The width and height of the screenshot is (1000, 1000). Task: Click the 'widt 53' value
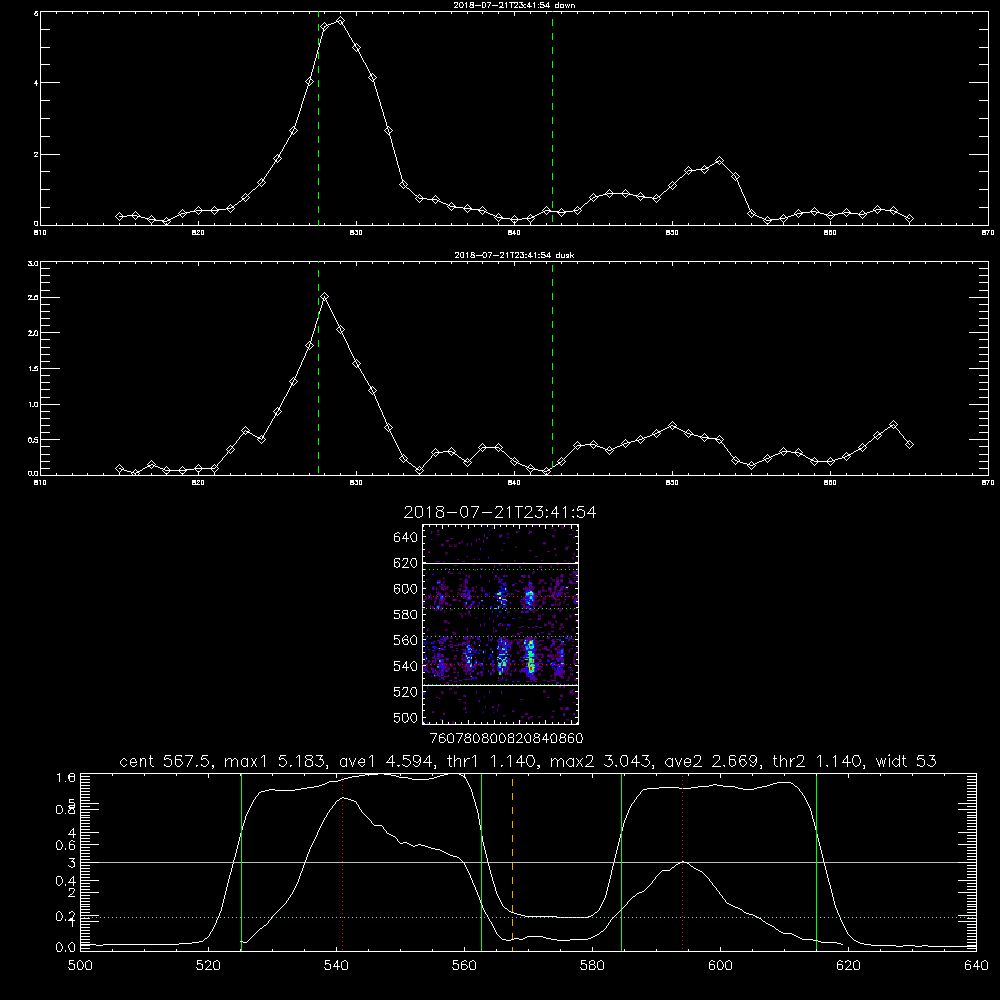tap(906, 761)
